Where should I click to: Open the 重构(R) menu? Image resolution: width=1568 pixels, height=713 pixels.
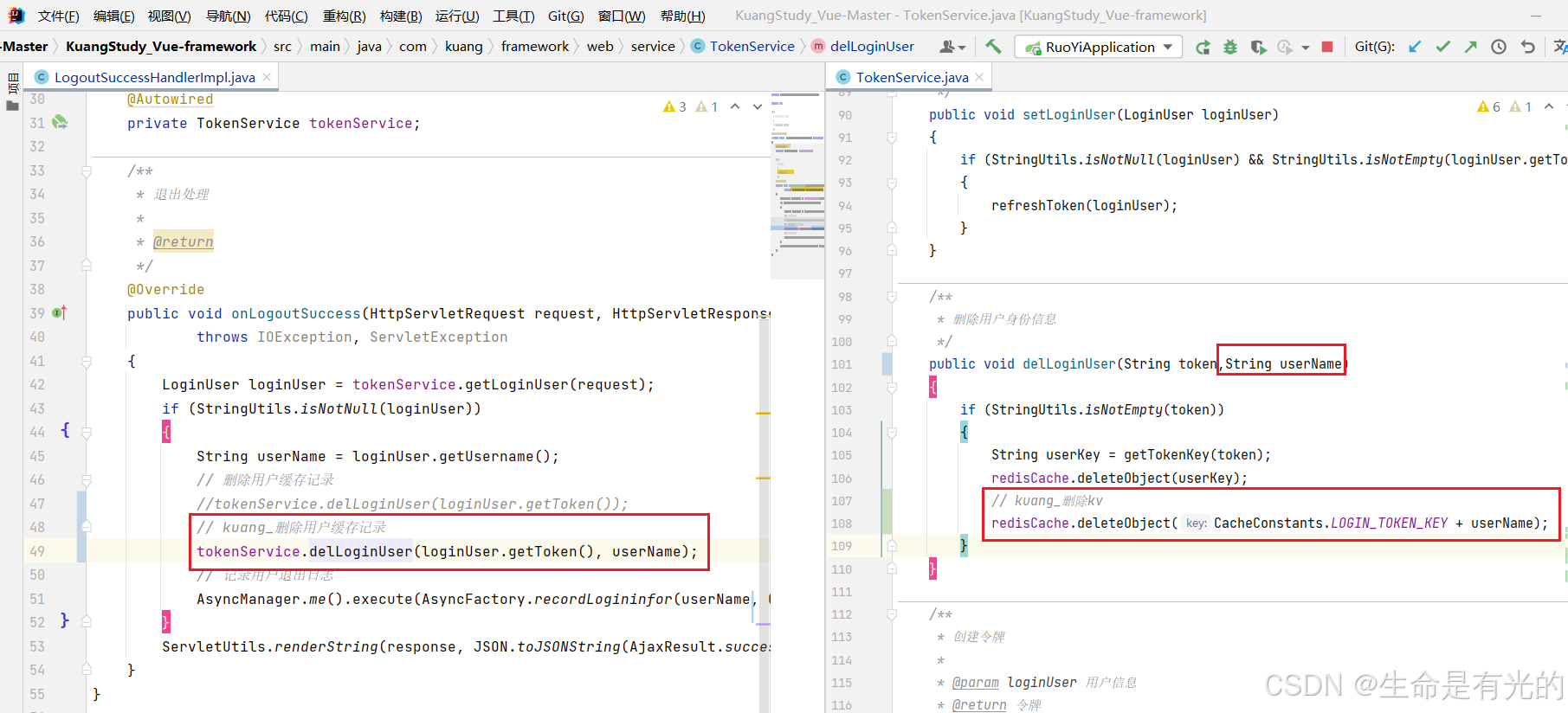point(344,16)
